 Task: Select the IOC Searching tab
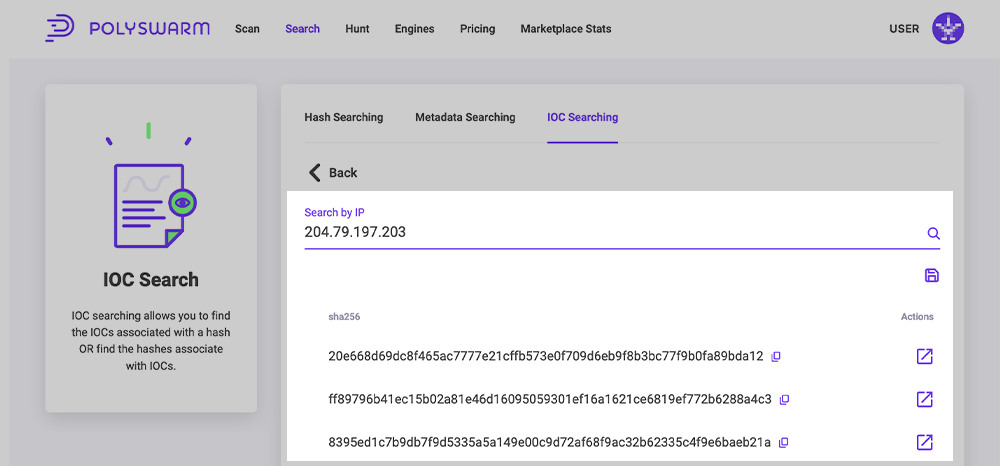582,117
